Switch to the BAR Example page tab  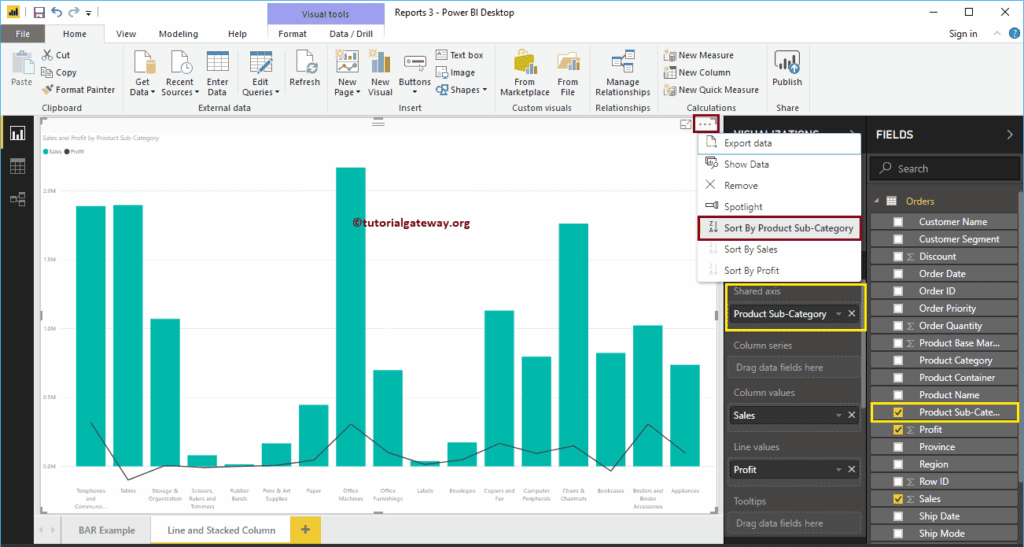(x=105, y=529)
